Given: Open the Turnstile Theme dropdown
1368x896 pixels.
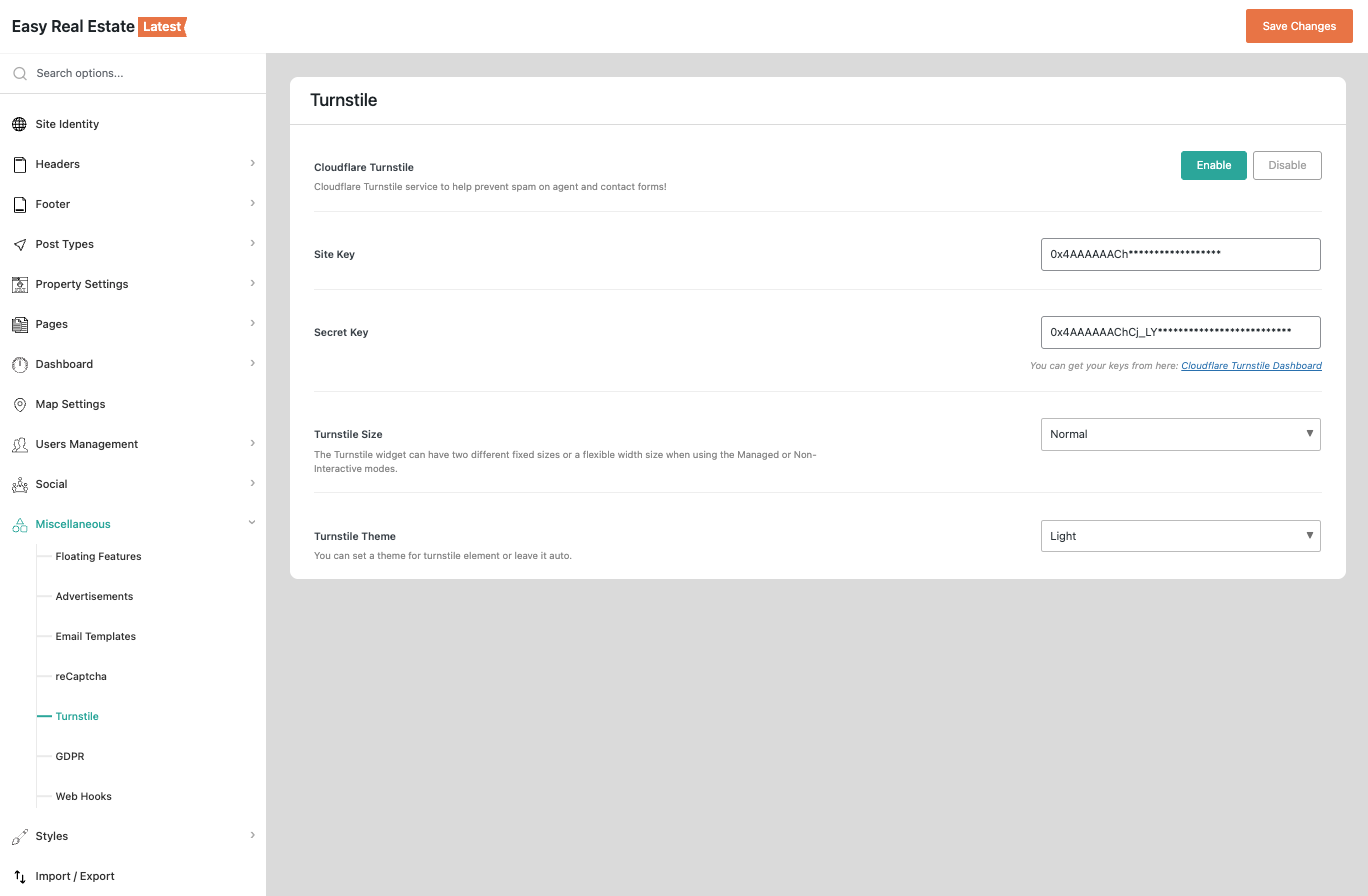Looking at the screenshot, I should click(x=1180, y=536).
